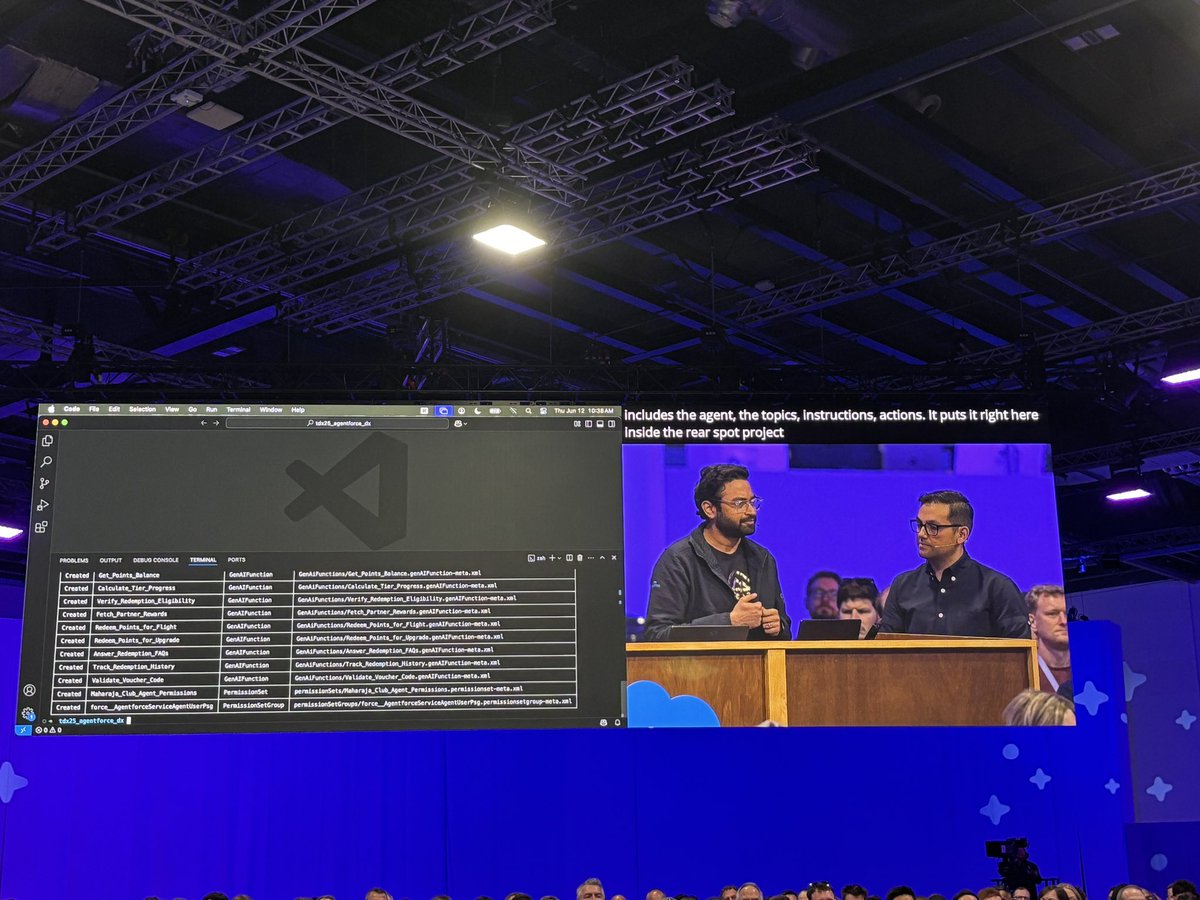Click the Copilot status icon in status bar
Viewport: 1200px width, 900px height.
tap(604, 721)
